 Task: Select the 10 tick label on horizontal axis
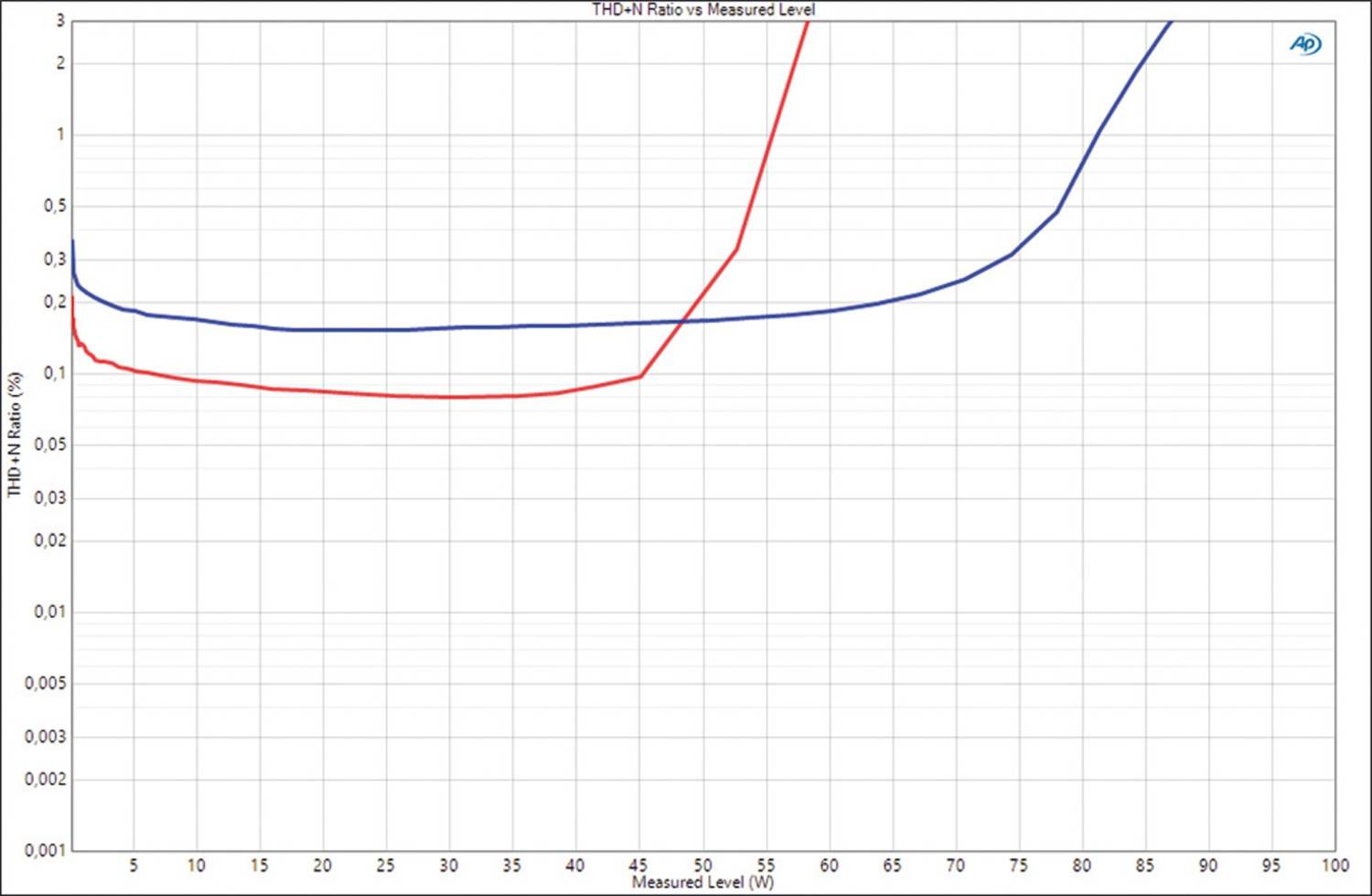[197, 865]
